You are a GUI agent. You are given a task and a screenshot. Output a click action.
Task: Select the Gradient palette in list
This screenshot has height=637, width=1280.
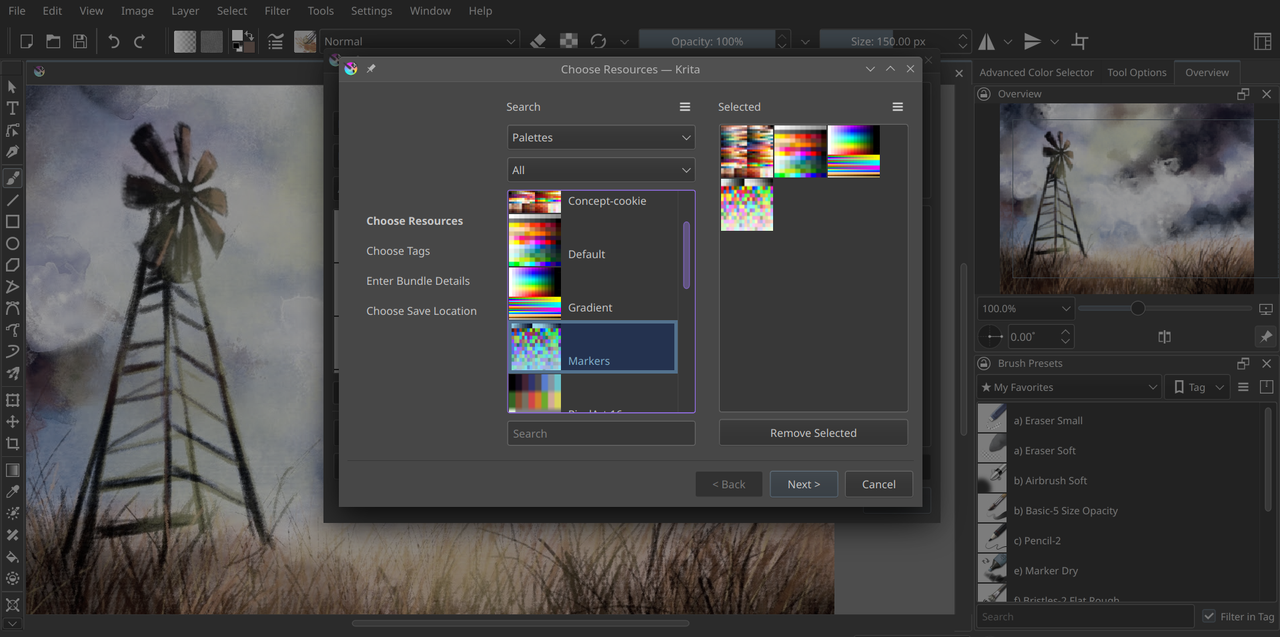(x=592, y=294)
